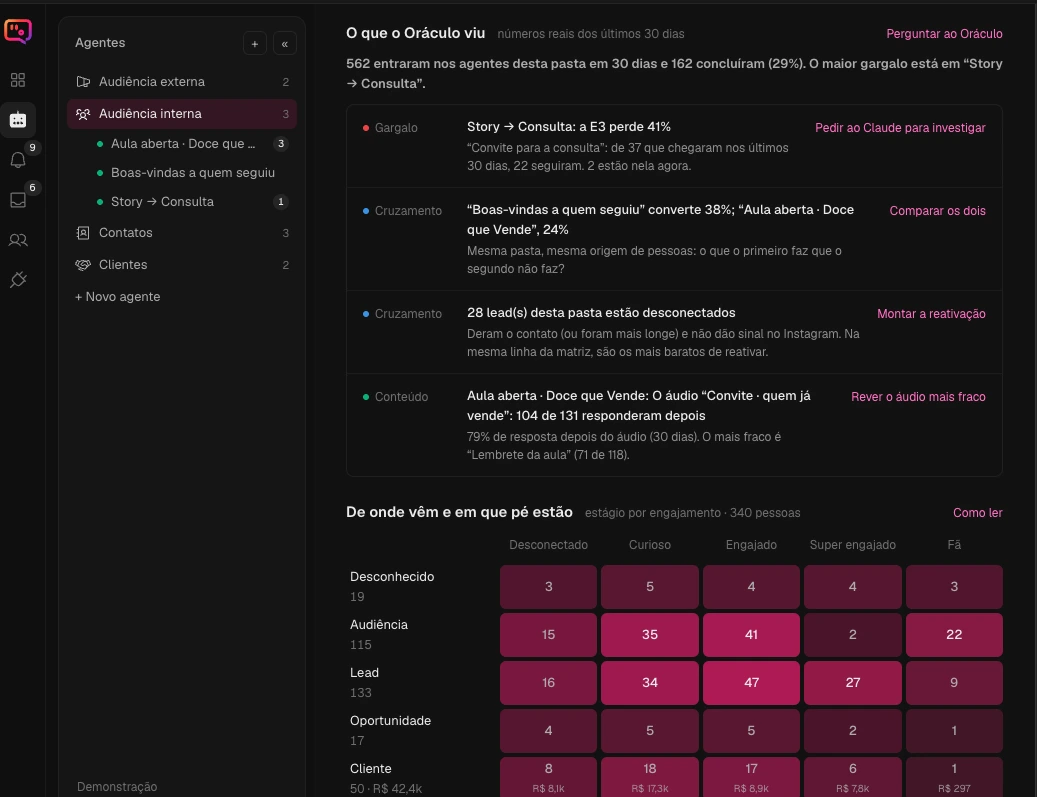Click "28 lead(s) desta pasta estão desconectados"

pyautogui.click(x=601, y=313)
